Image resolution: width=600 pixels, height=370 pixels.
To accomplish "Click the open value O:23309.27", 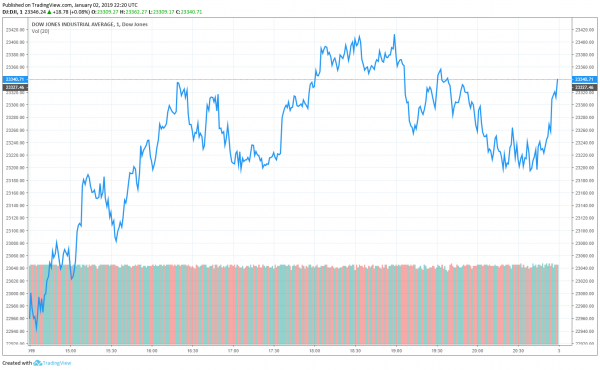I will (105, 12).
